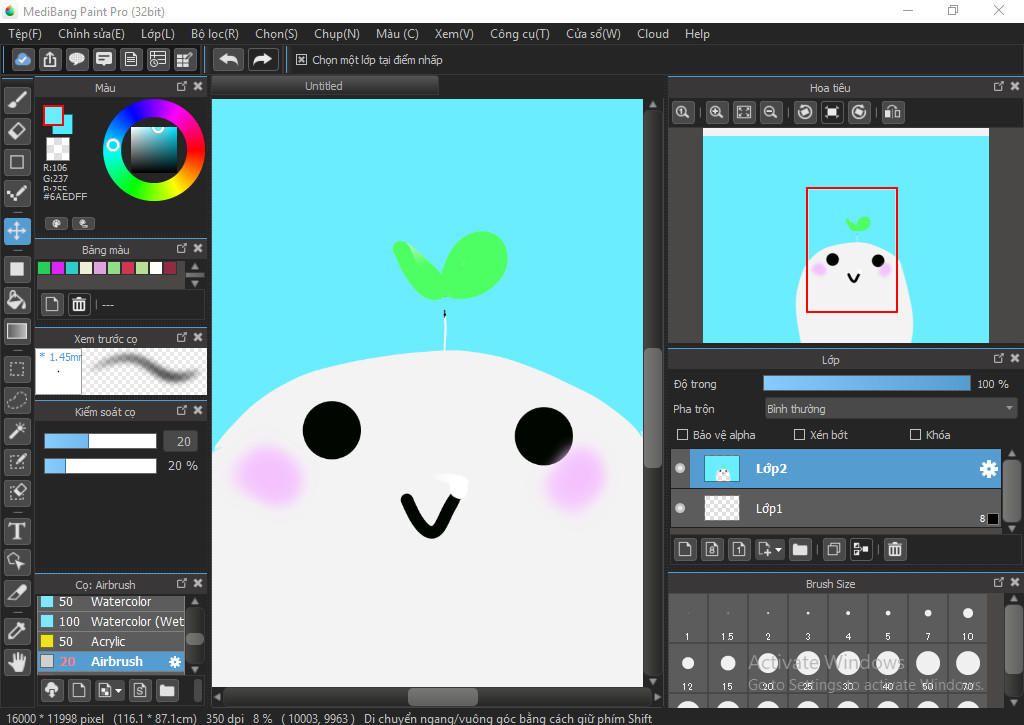Screen dimensions: 1024x725
Task: Select the Hand tool
Action: point(17,662)
